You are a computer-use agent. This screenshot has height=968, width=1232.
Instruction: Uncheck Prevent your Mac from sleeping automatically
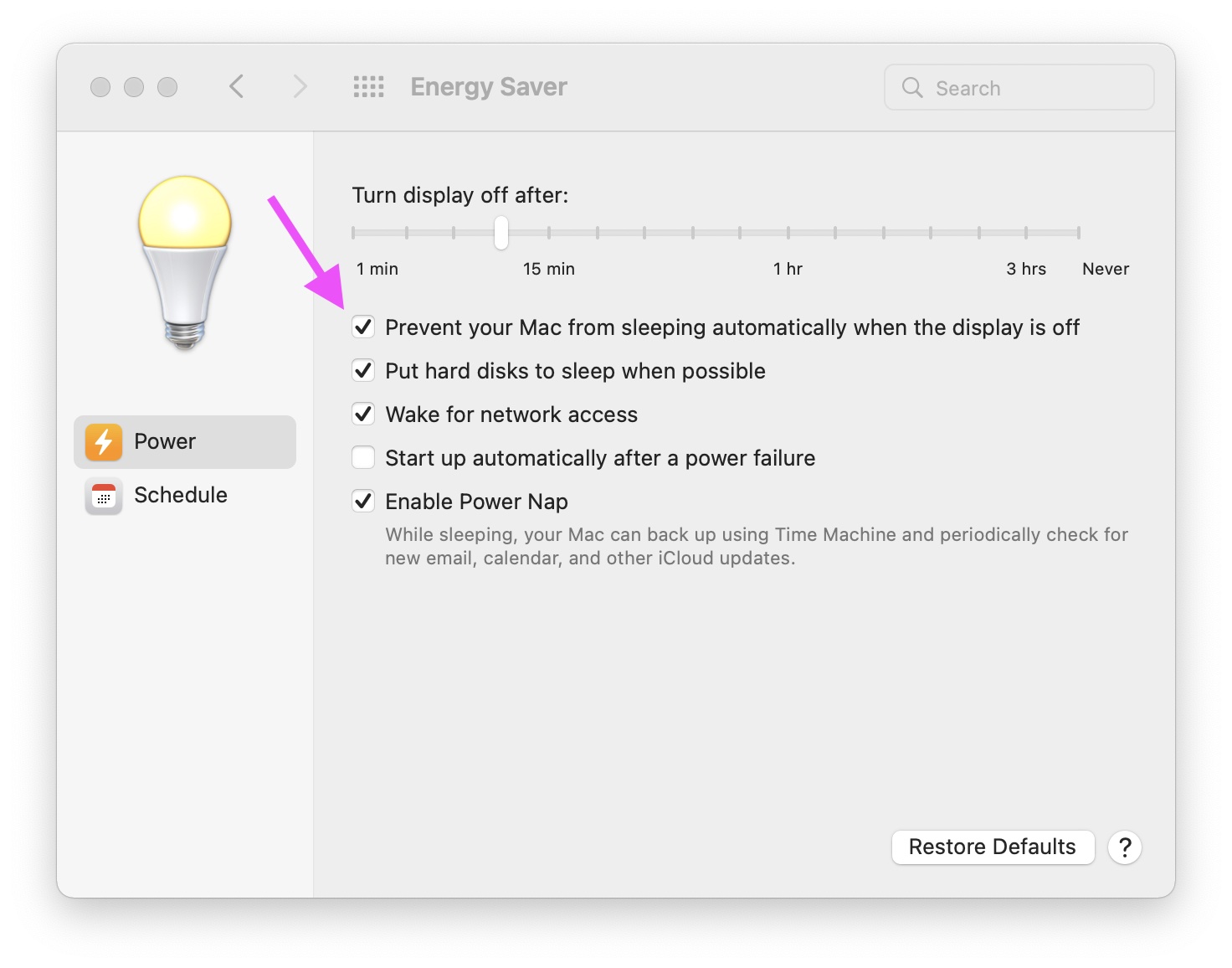tap(363, 327)
